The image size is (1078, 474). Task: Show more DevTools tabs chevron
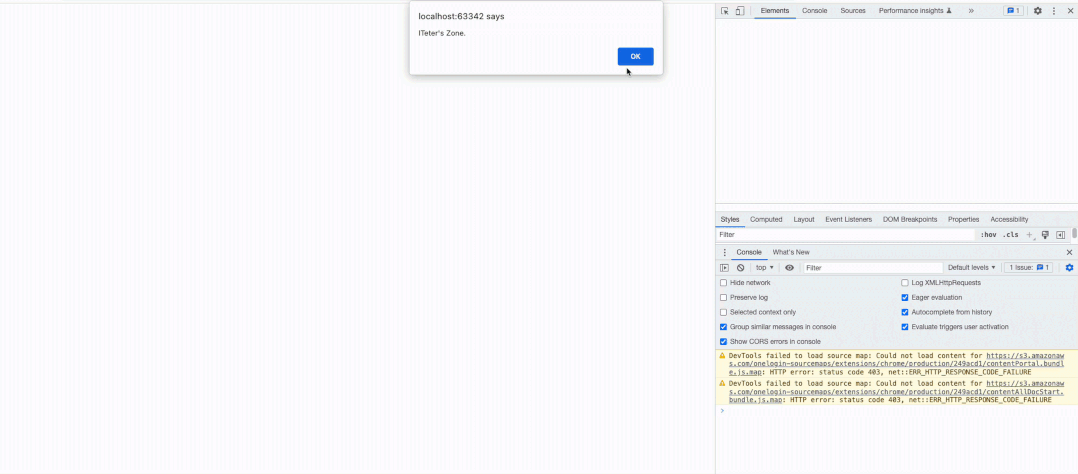[971, 11]
